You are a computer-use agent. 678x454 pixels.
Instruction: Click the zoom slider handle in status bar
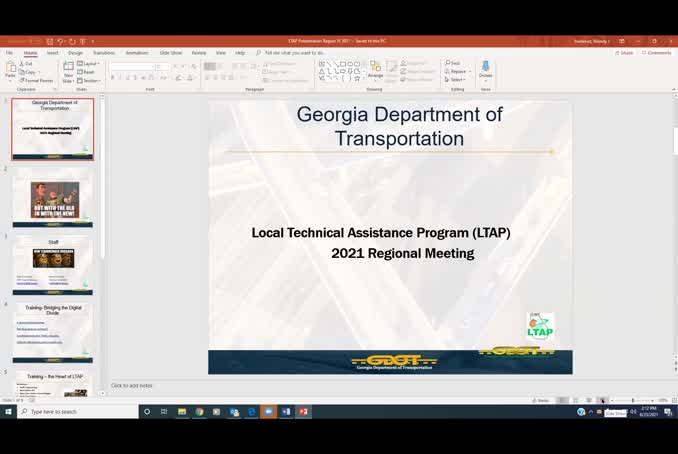(633, 400)
